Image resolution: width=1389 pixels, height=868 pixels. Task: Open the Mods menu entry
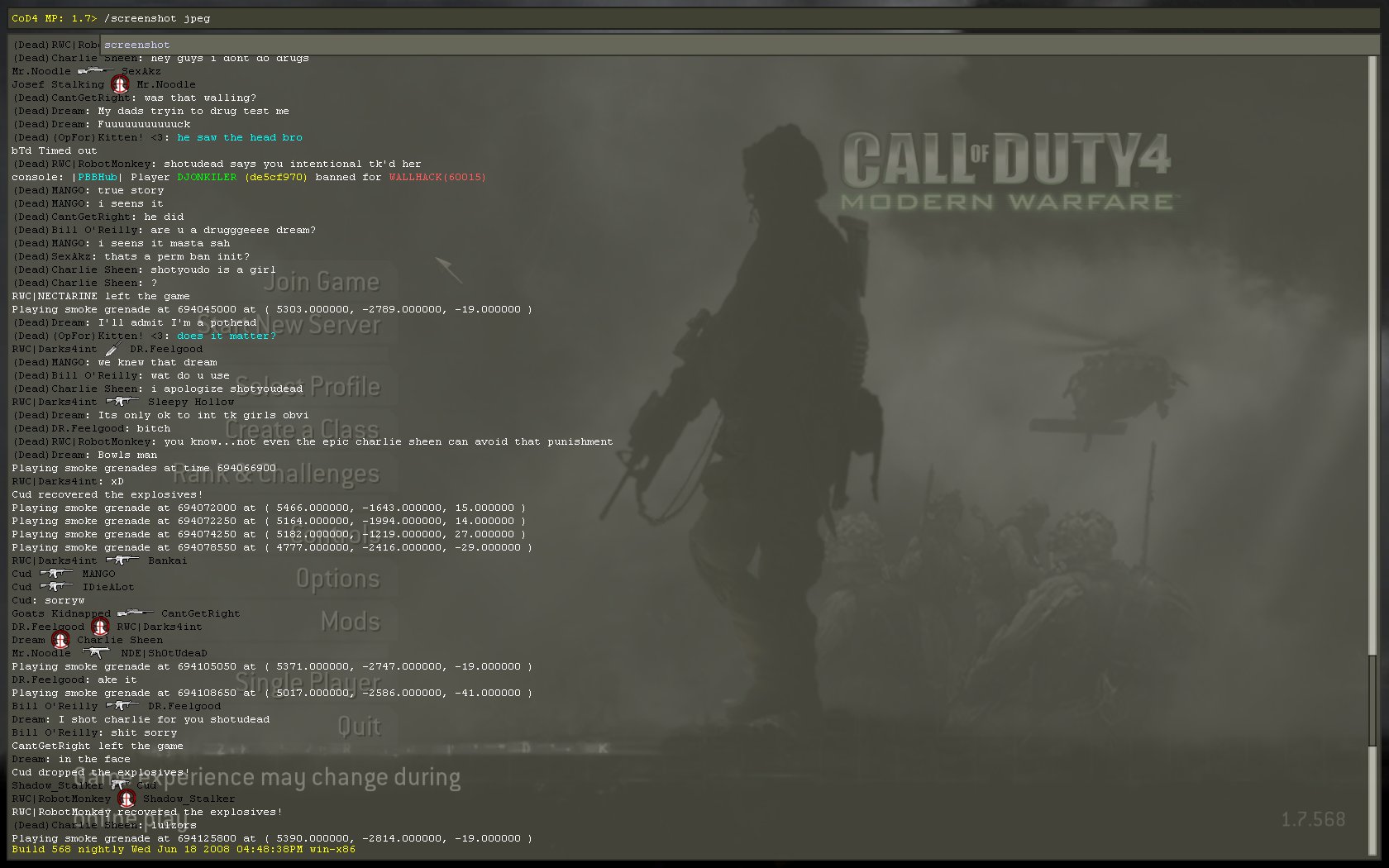(351, 622)
